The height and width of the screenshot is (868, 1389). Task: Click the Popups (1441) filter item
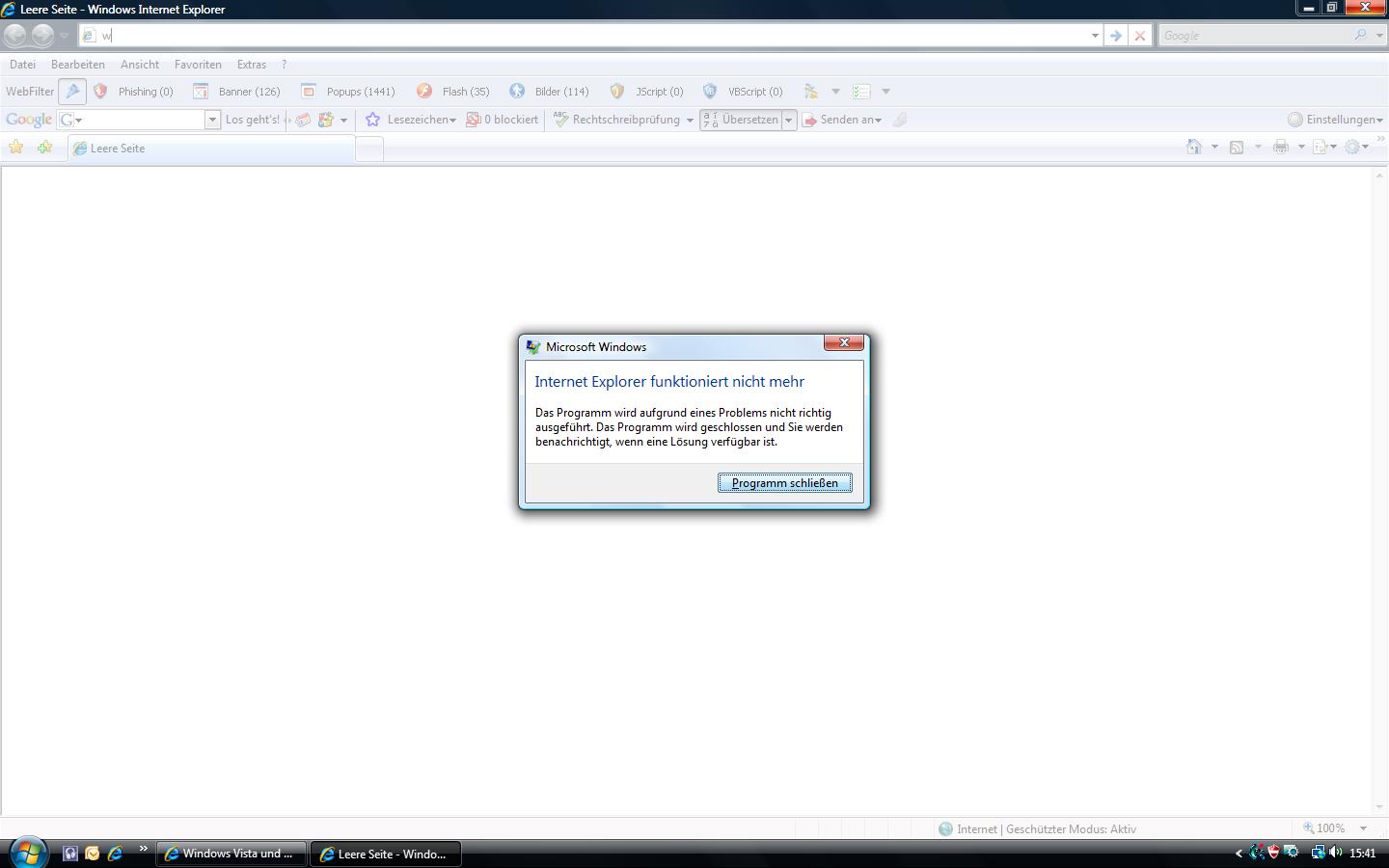[348, 92]
